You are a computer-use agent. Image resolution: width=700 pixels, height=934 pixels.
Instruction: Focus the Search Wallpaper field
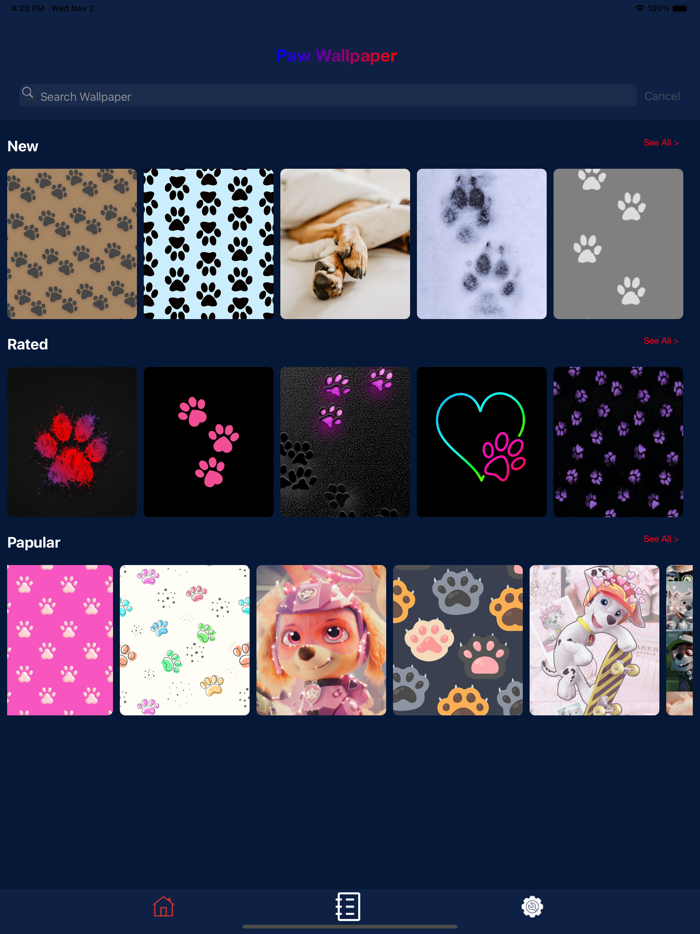[x=328, y=96]
